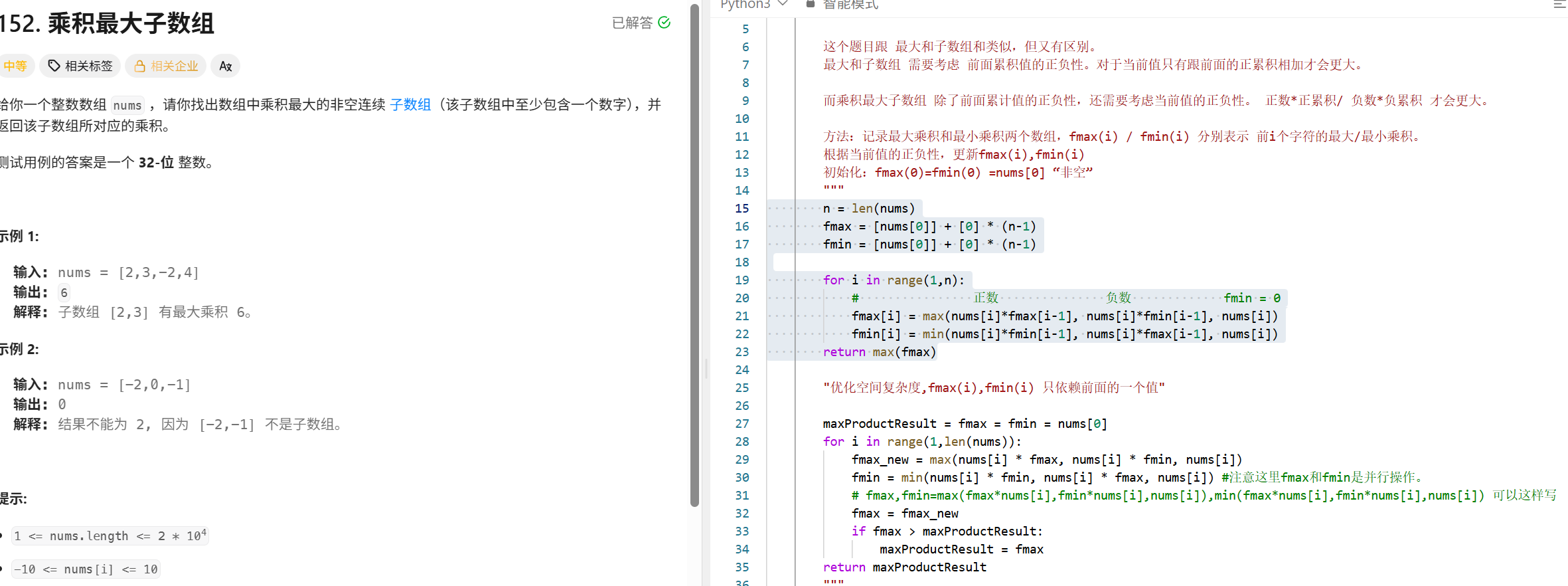Click the explanation mentioning [-2,-1] 不是子数组
Screen dimensions: 1568x586
200,425
